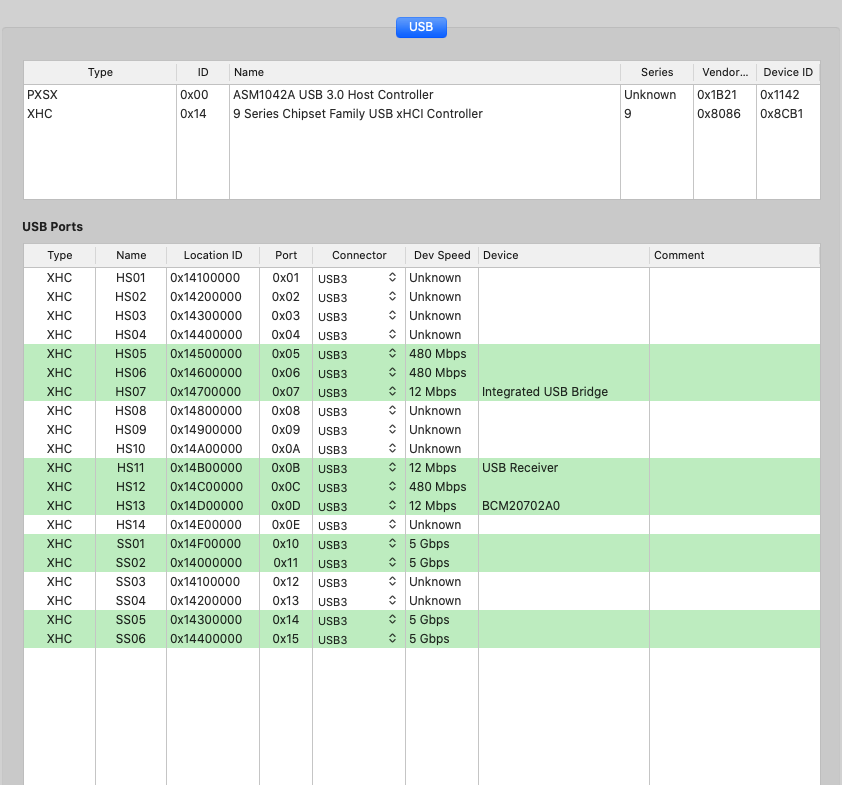This screenshot has height=785, width=842.
Task: Sort ports by Location ID column header
Action: 213,256
